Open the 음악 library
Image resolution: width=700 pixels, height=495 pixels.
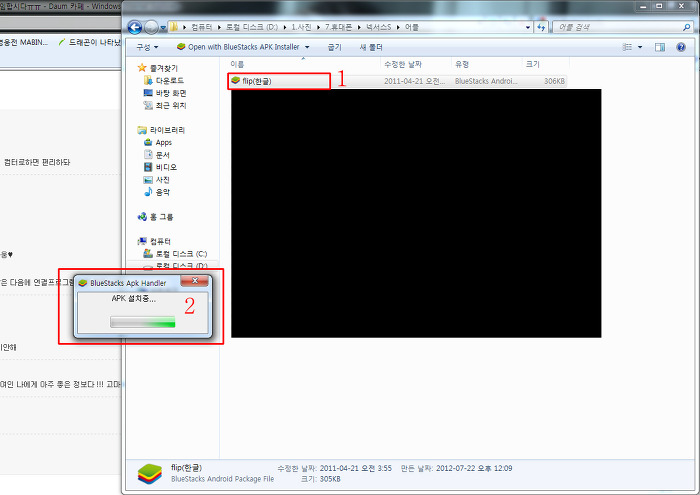pyautogui.click(x=162, y=192)
